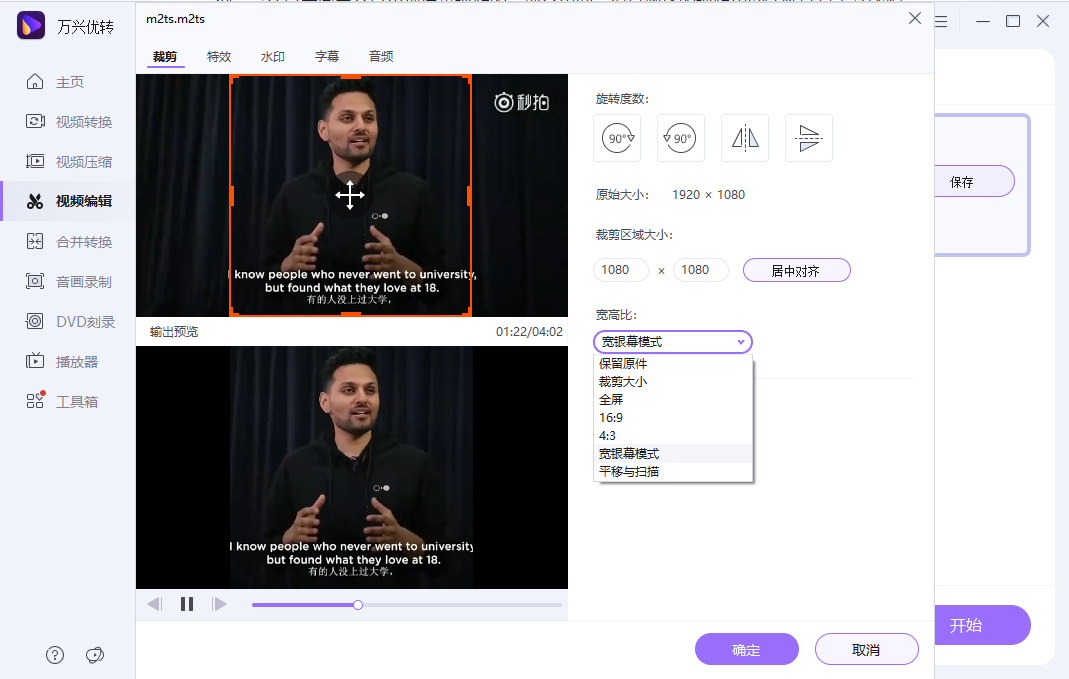This screenshot has width=1069, height=679.
Task: Choose 宽银幕模式 option in list
Action: pyautogui.click(x=674, y=453)
